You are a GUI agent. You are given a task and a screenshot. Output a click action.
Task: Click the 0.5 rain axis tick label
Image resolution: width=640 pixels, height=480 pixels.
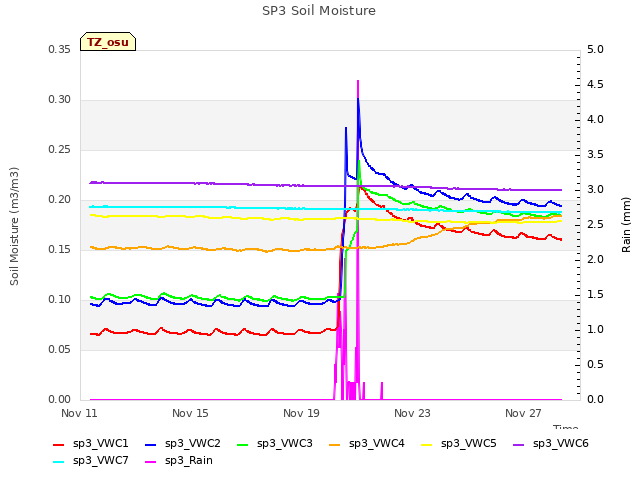(595, 364)
